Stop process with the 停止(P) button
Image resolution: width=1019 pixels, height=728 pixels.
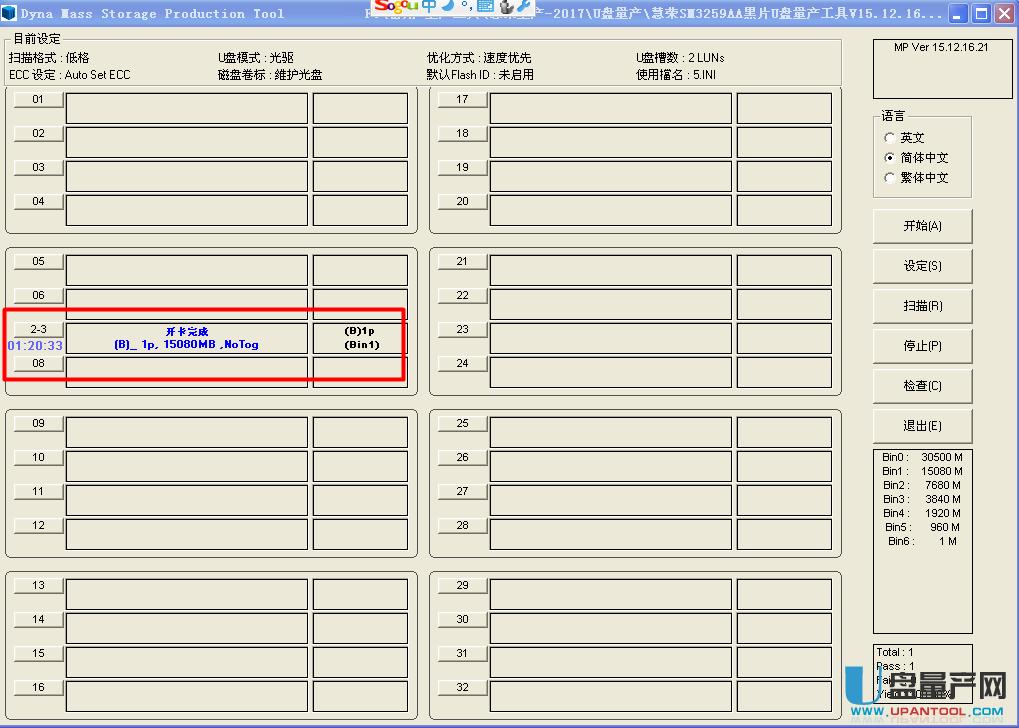click(921, 345)
